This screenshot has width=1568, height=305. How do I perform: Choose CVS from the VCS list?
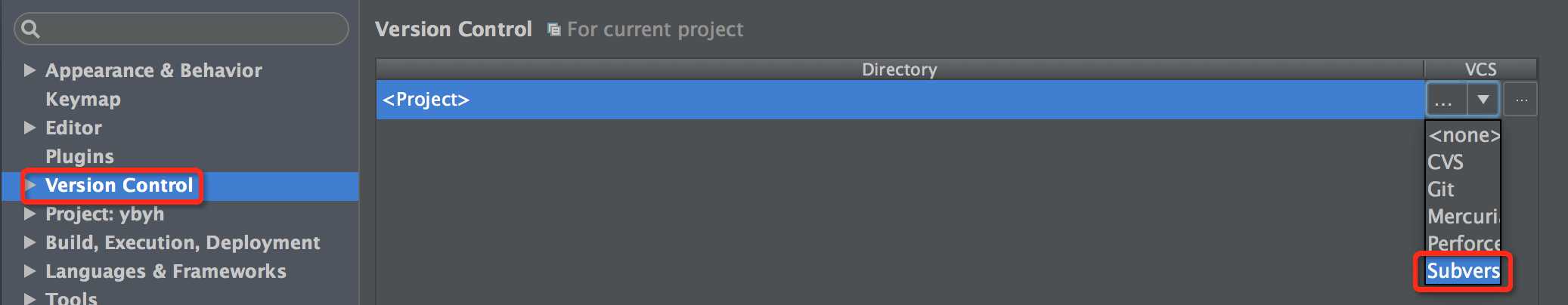pos(1446,162)
